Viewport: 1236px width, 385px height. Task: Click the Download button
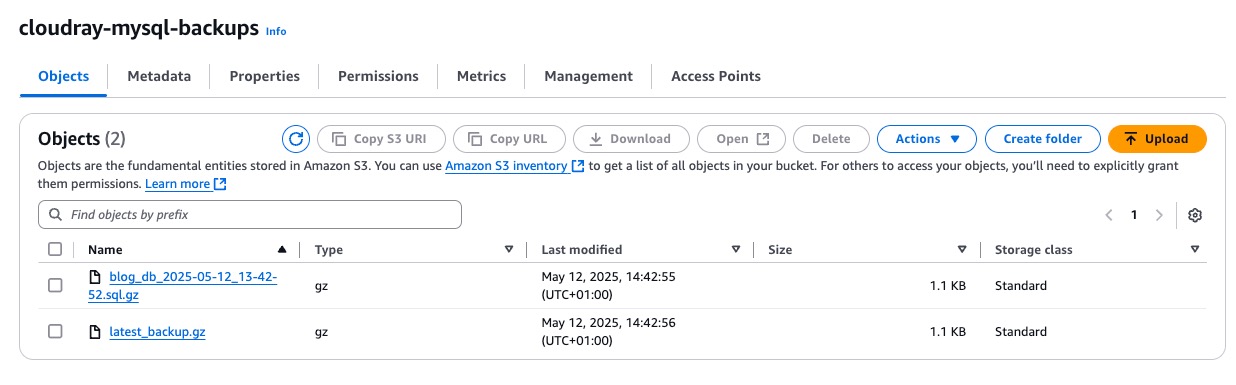(631, 139)
